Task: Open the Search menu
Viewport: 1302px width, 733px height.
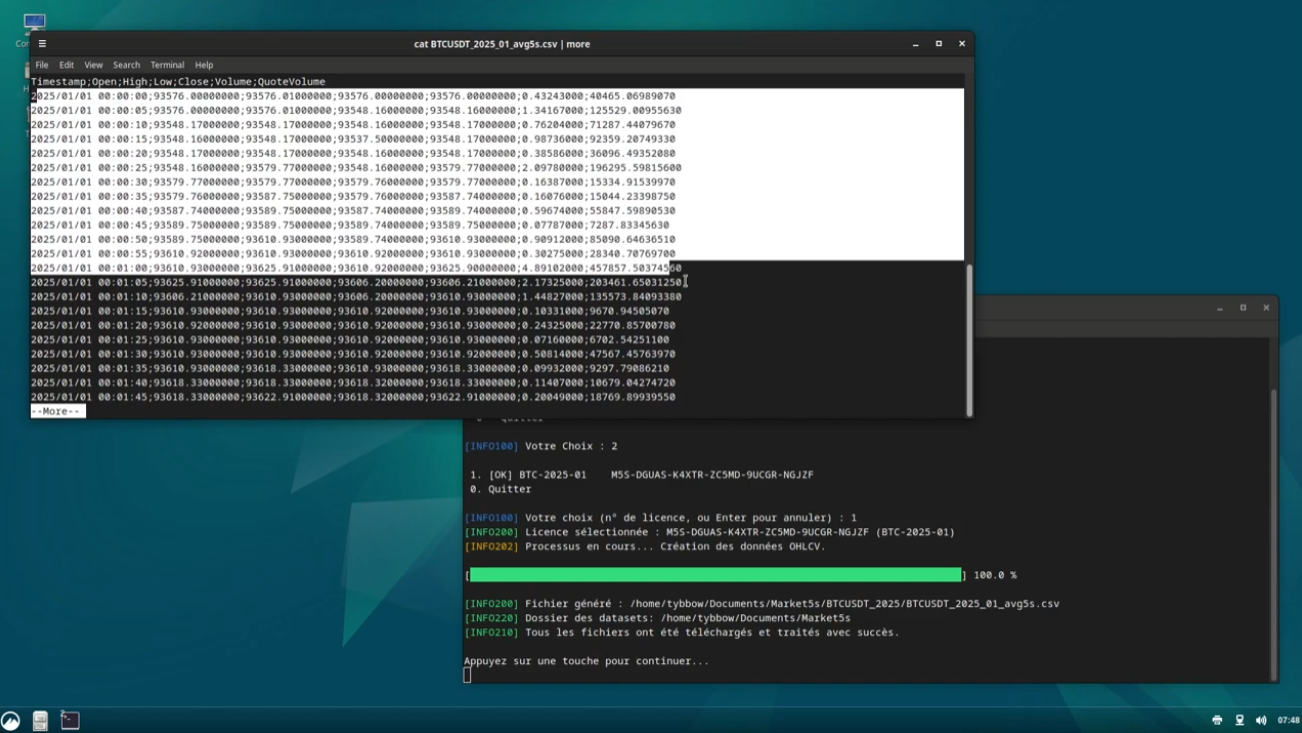Action: coord(126,64)
